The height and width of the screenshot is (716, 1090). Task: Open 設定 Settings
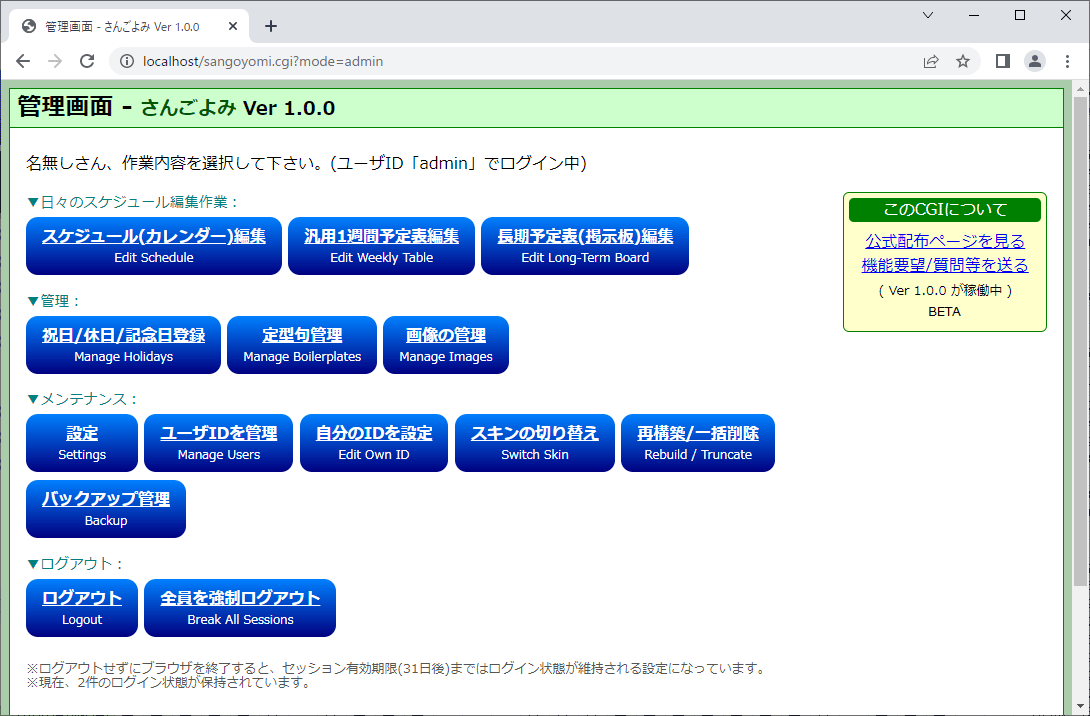82,443
